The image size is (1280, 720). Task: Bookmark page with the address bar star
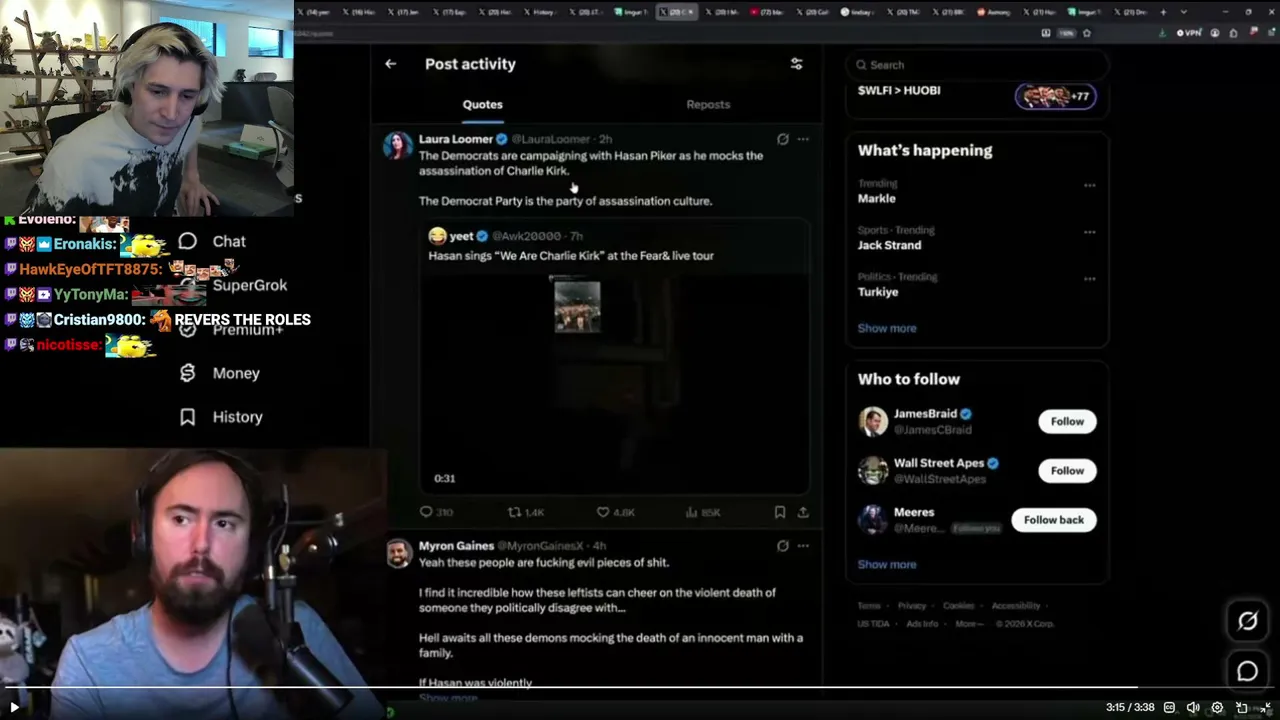pyautogui.click(x=1087, y=33)
